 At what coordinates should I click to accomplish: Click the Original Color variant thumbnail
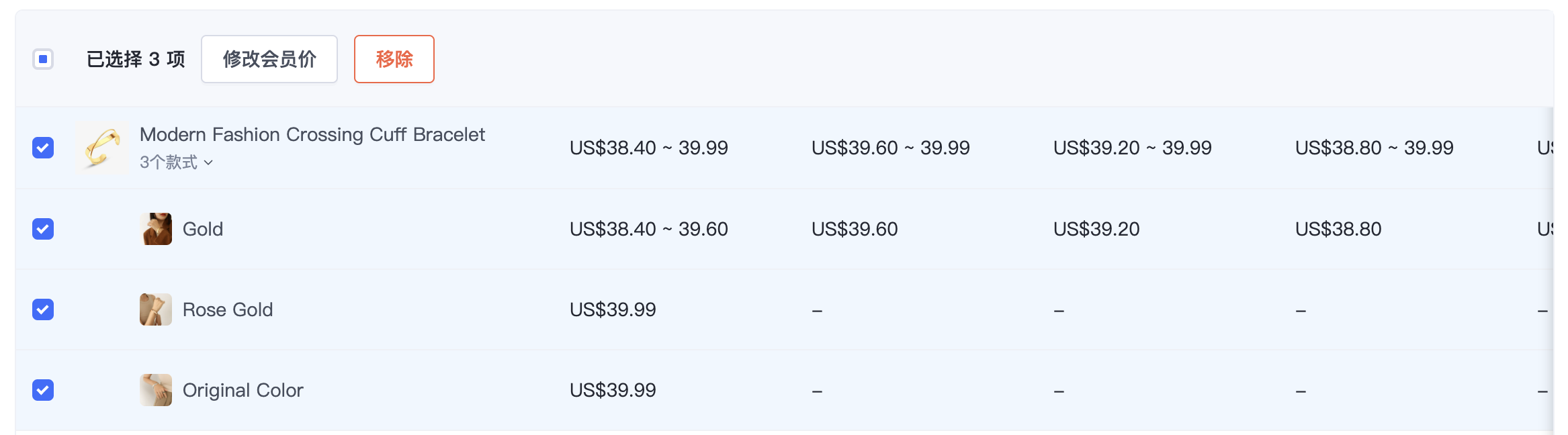(x=156, y=390)
